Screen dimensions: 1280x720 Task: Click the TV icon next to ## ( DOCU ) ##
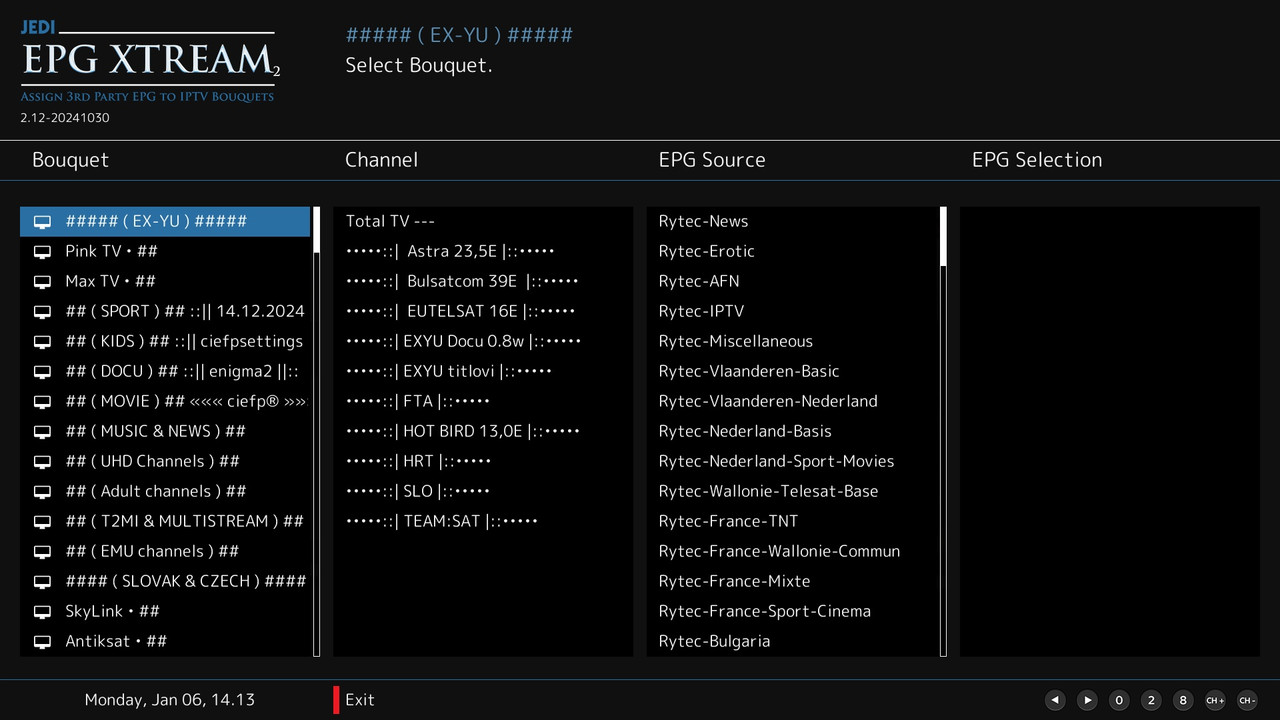tap(42, 372)
